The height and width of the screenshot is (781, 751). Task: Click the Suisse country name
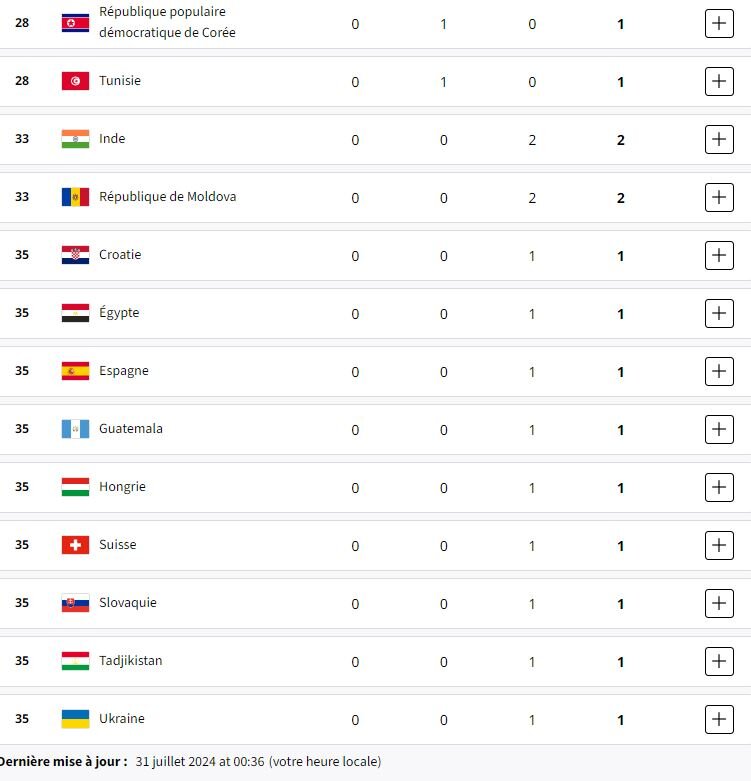118,545
